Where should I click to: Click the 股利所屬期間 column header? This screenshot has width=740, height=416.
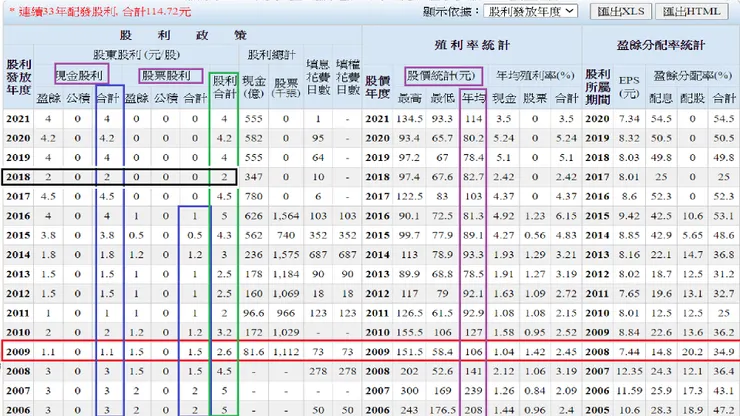coord(597,86)
